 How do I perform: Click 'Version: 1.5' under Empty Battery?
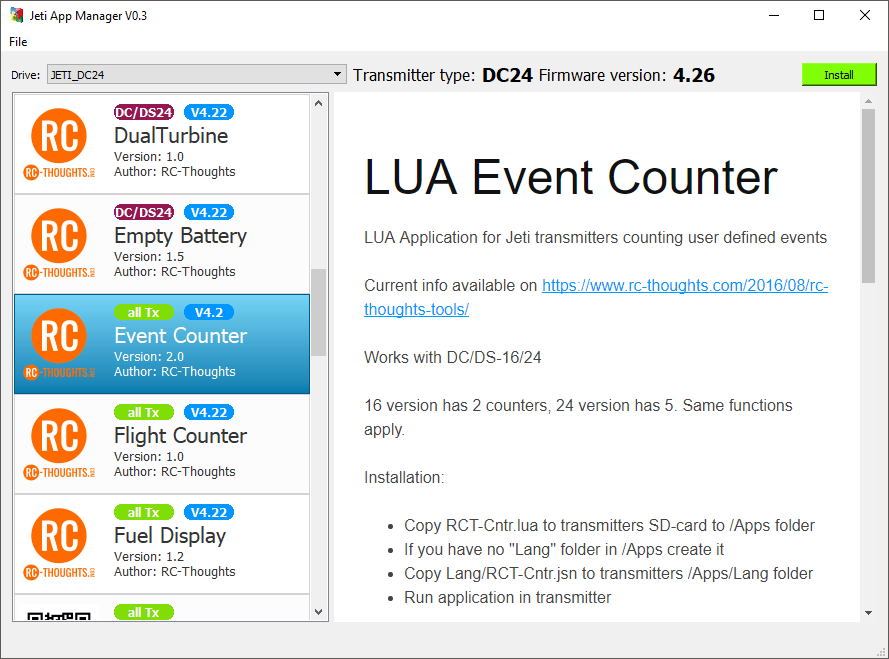point(149,256)
